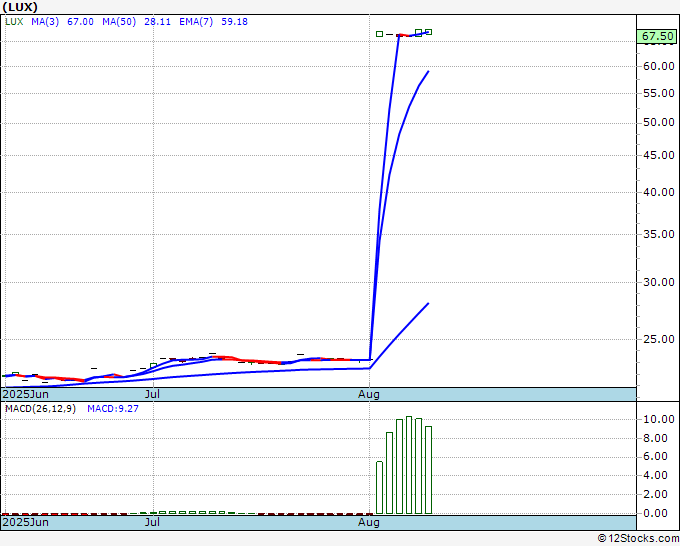The width and height of the screenshot is (680, 546).
Task: Click the 30.00 price axis label
Action: pos(659,282)
